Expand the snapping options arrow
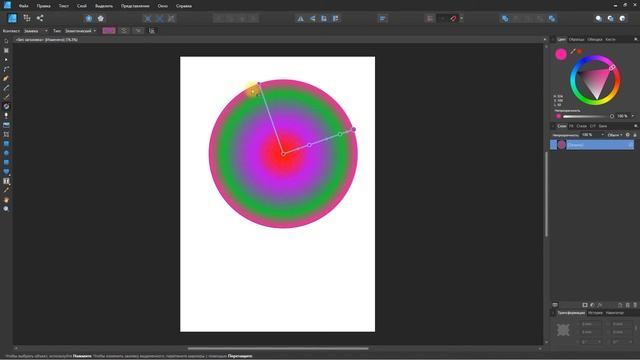 coord(462,18)
